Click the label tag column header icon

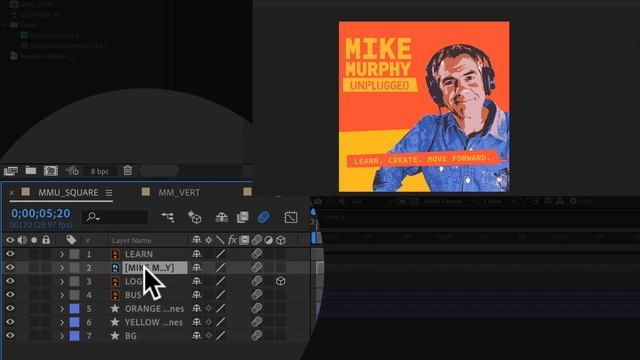71,240
